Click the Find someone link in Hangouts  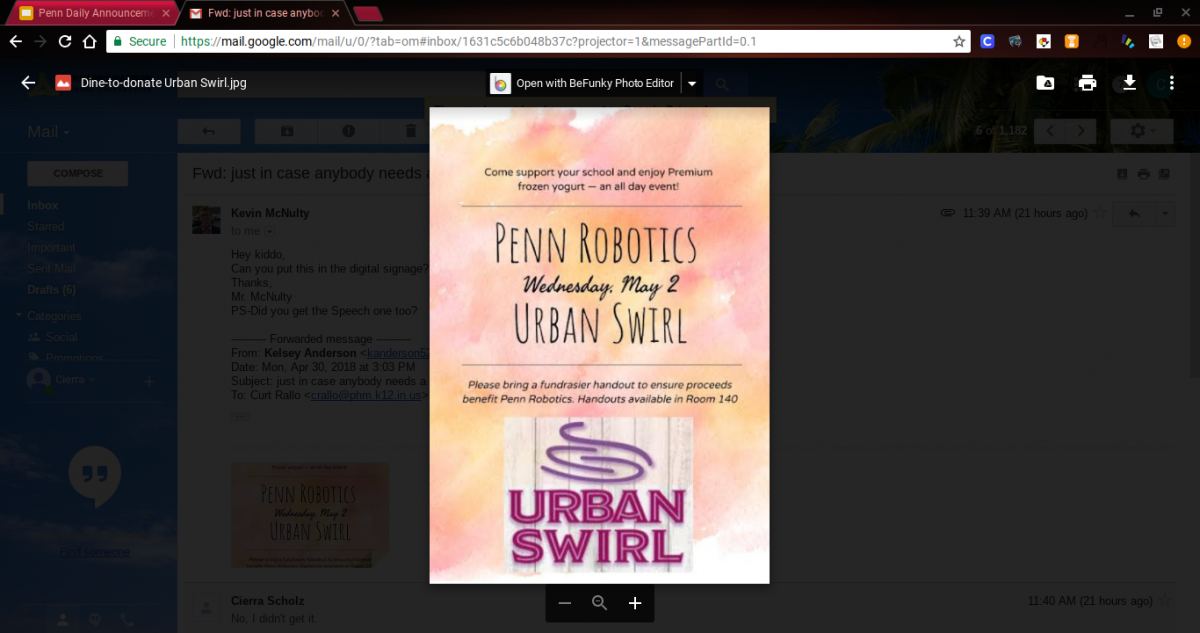[x=94, y=552]
